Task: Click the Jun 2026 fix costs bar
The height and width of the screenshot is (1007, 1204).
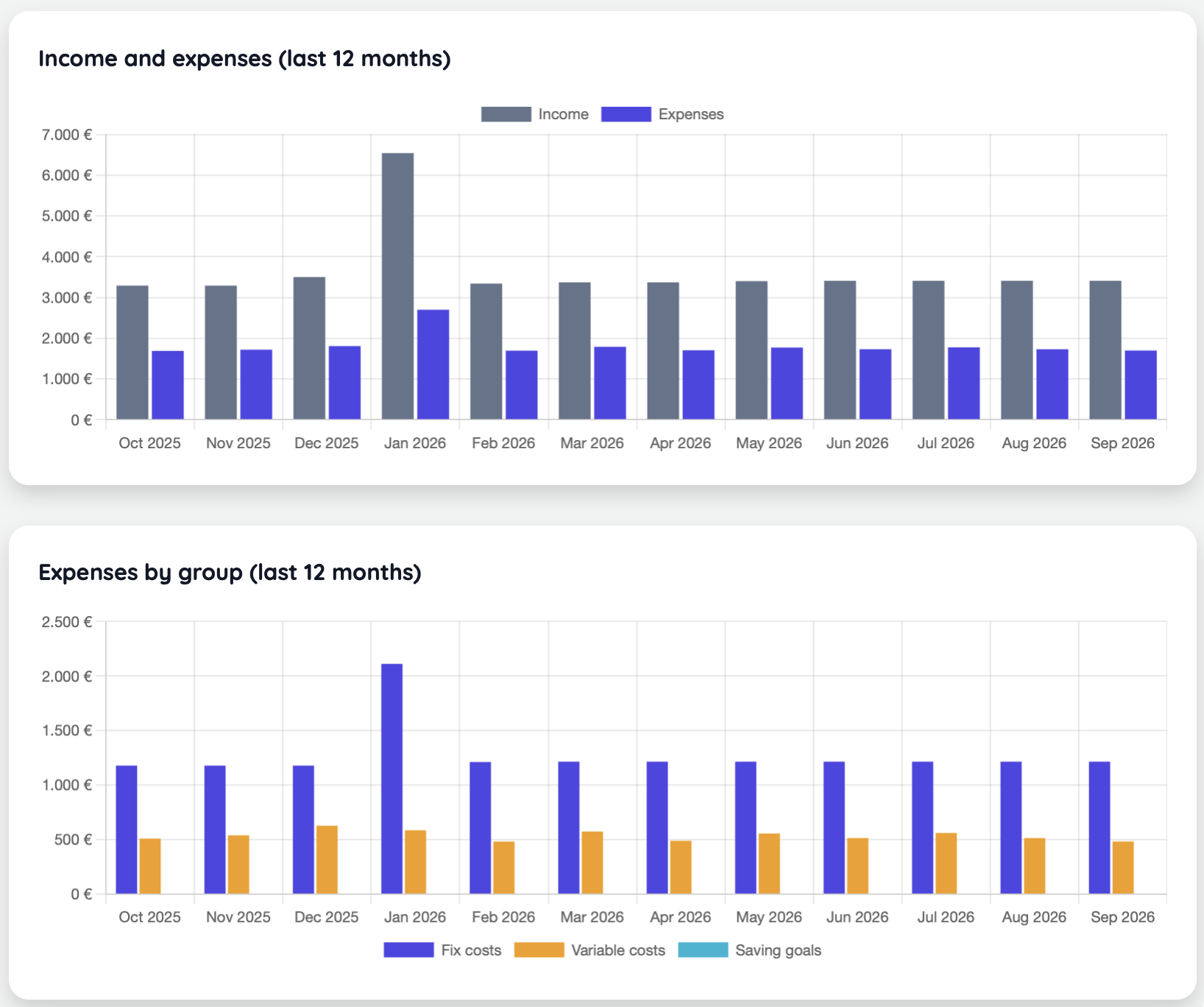Action: [834, 827]
